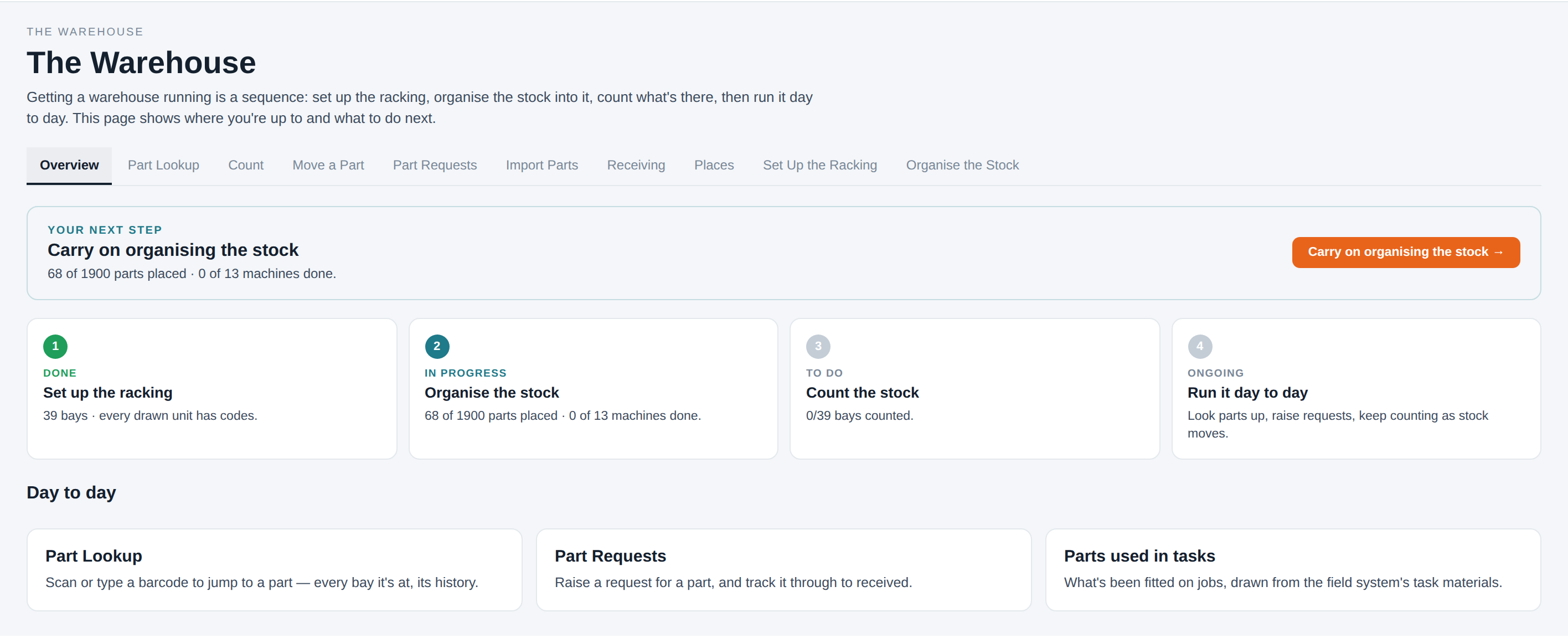Viewport: 1568px width, 638px height.
Task: Click the THE WAREHOUSE breadcrumb label
Action: click(85, 32)
